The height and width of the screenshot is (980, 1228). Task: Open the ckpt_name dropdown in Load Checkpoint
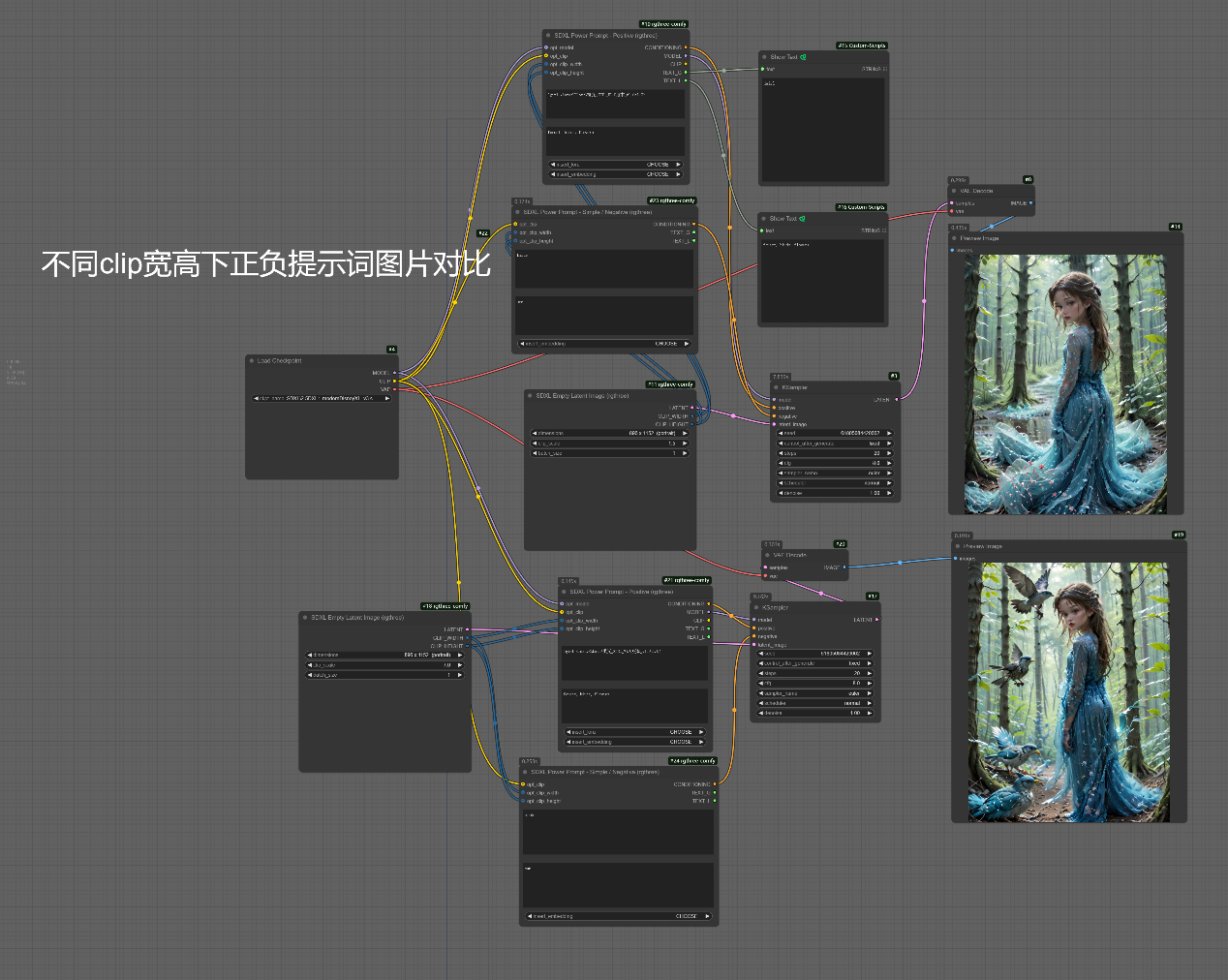pos(322,398)
